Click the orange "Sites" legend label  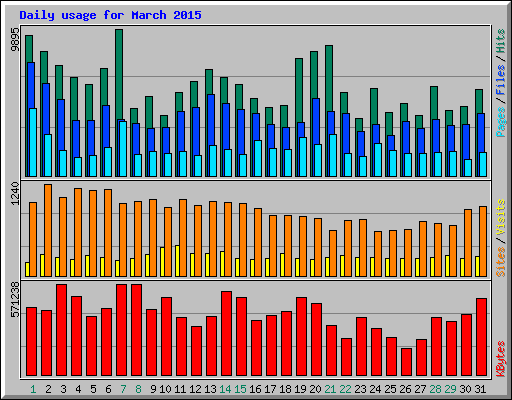(501, 262)
